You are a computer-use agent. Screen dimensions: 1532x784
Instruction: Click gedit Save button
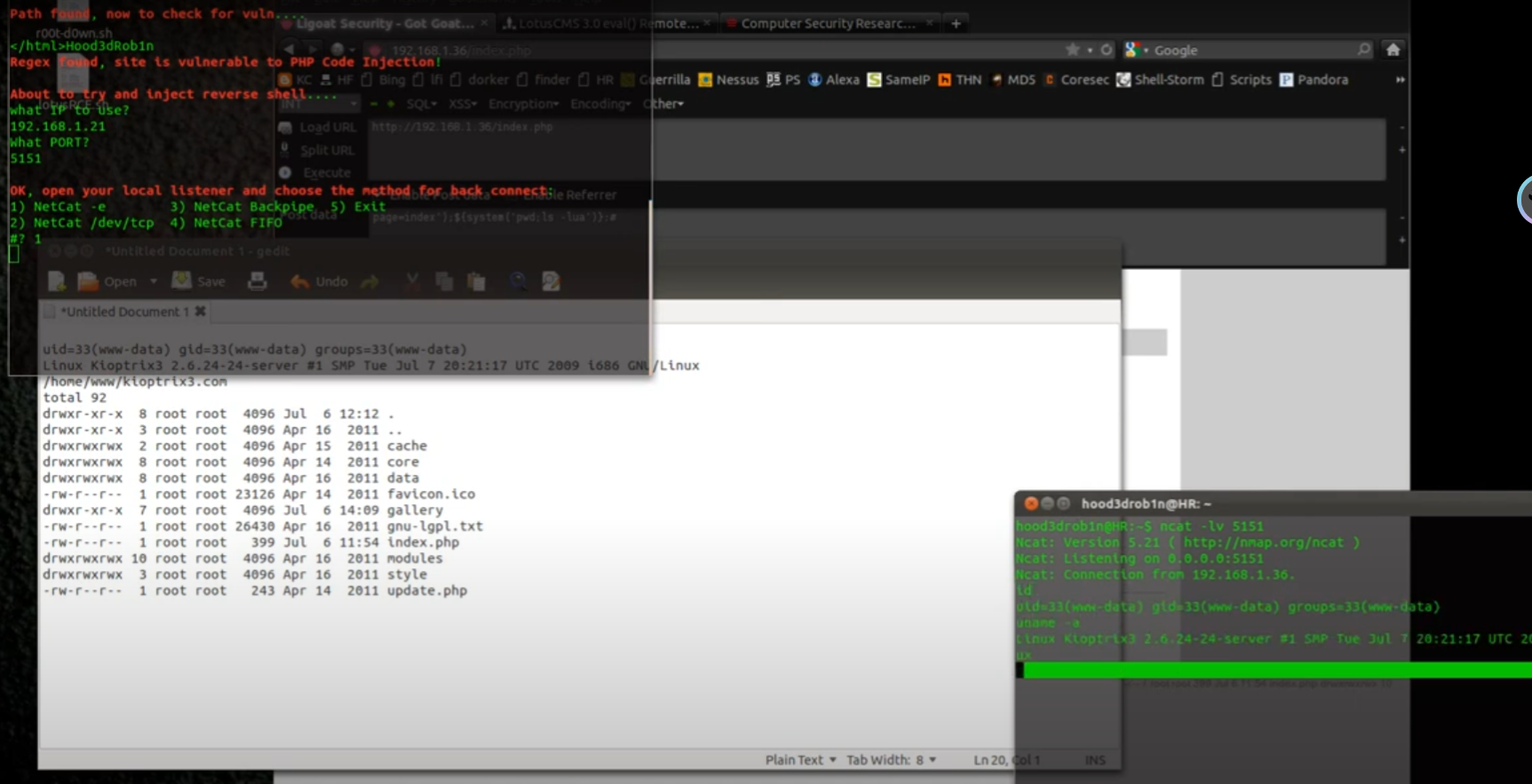pos(199,281)
